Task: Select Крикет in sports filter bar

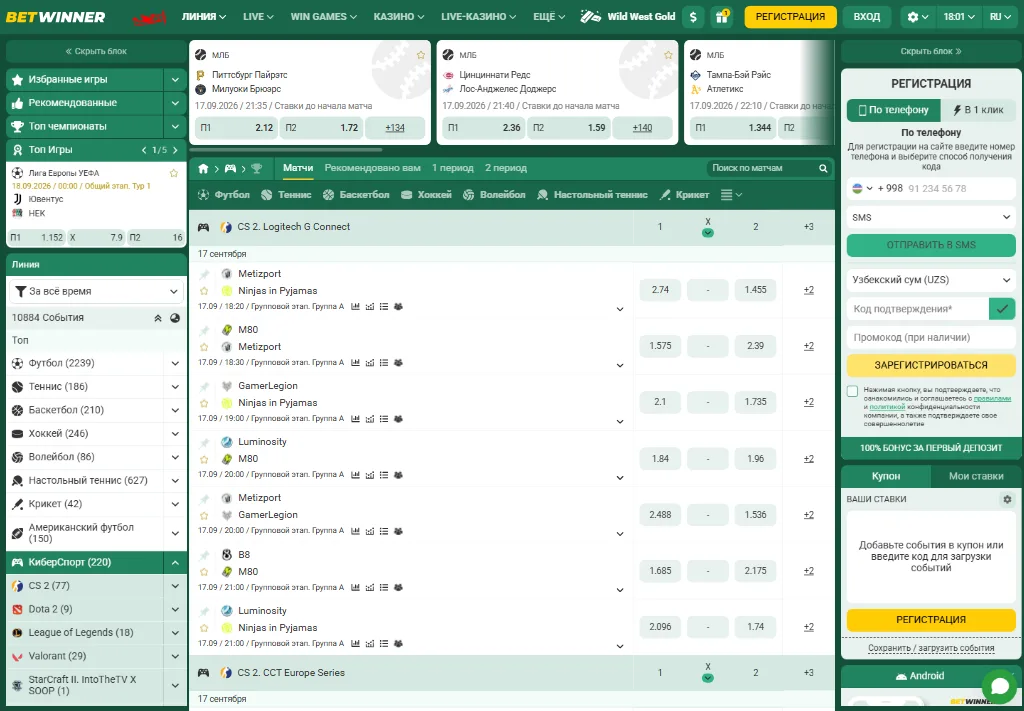Action: (x=684, y=195)
